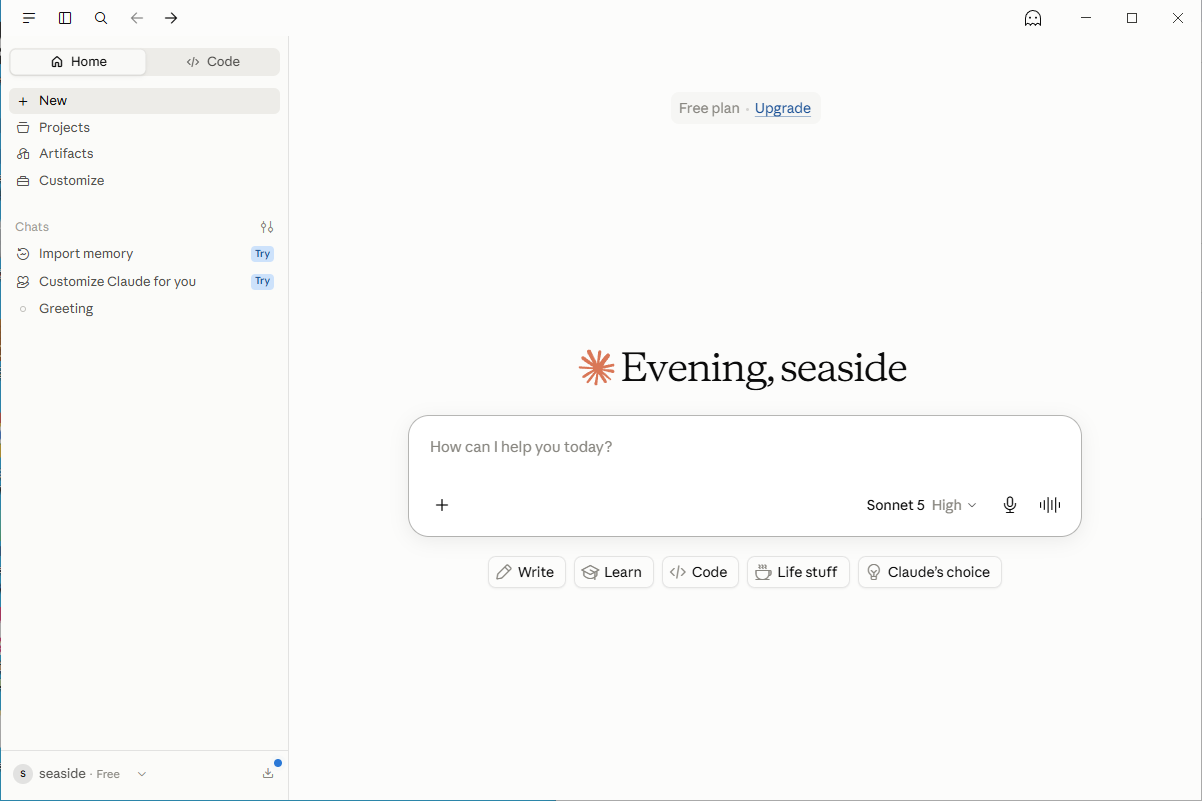Click Try badge beside Customize Claude
Screen dimensions: 1202x801
[262, 282]
